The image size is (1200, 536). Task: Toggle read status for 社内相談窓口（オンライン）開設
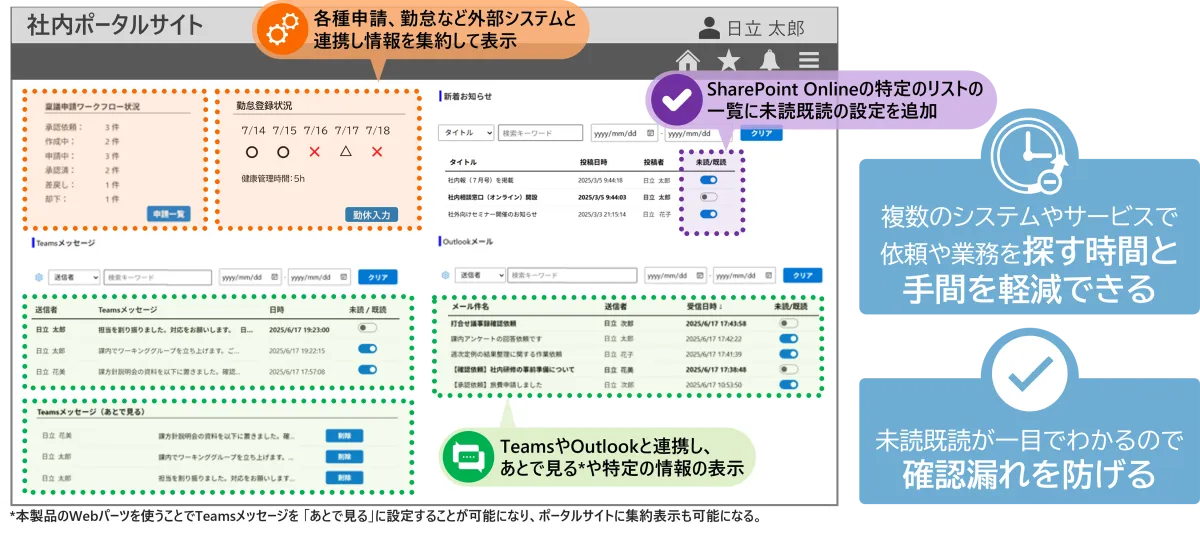click(708, 197)
